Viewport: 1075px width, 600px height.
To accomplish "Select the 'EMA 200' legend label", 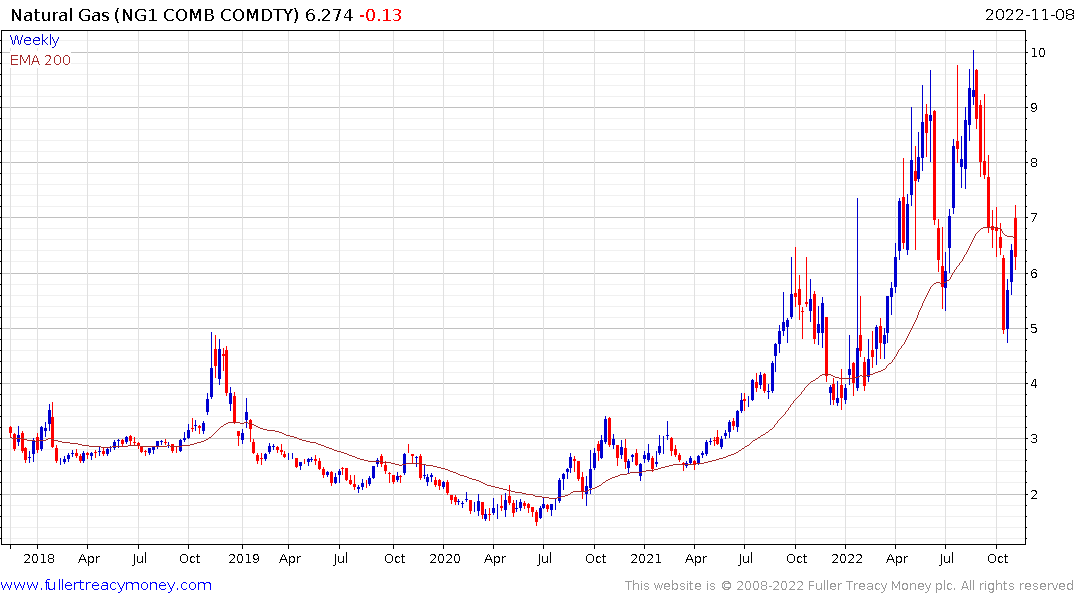I will point(40,60).
